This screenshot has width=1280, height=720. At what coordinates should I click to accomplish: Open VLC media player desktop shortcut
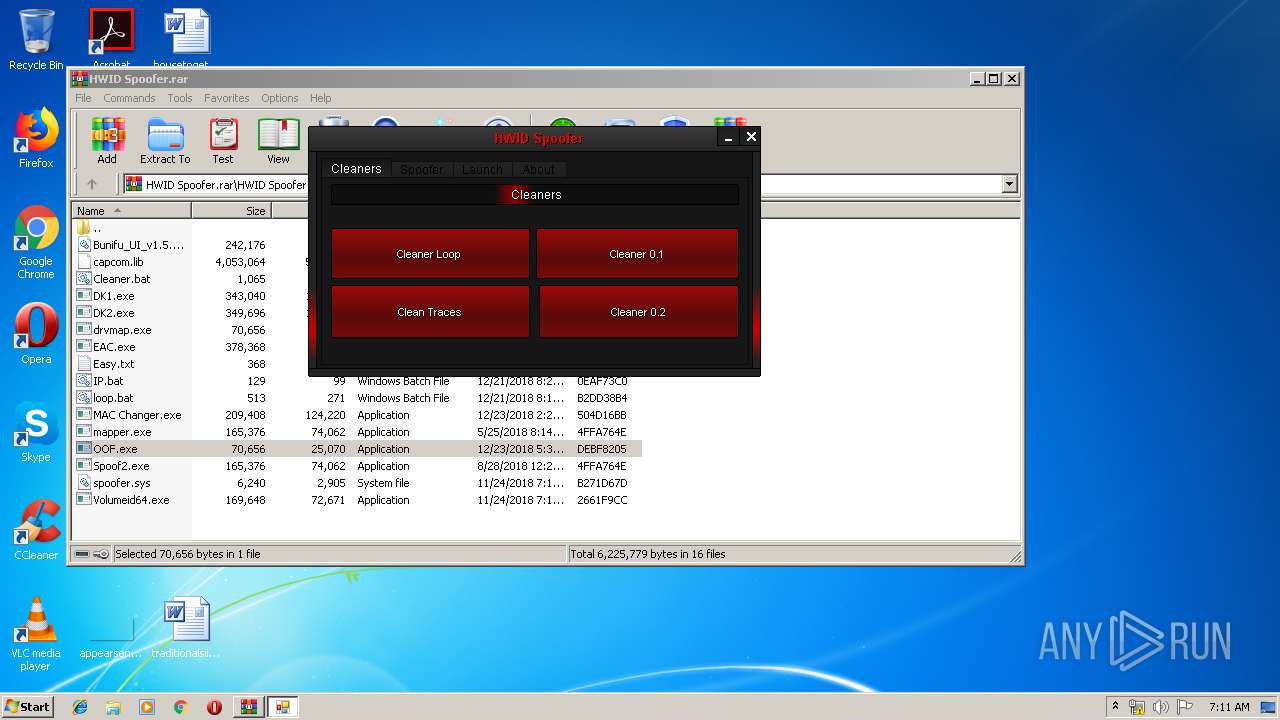coord(36,634)
